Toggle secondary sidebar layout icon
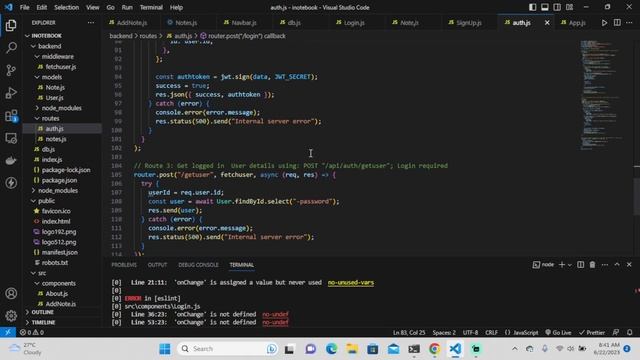The height and width of the screenshot is (360, 640). [557, 7]
